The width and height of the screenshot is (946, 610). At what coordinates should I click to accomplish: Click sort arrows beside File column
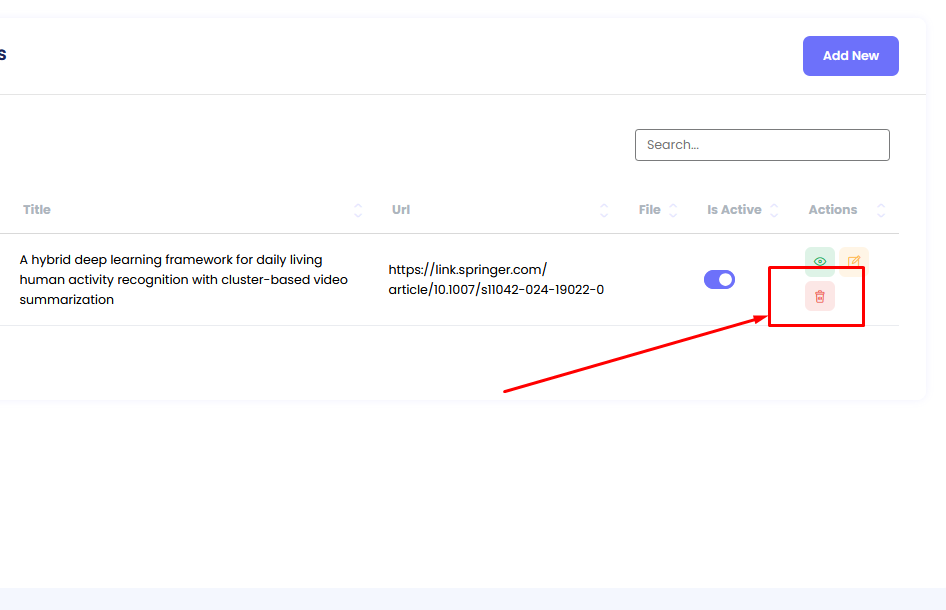(673, 210)
